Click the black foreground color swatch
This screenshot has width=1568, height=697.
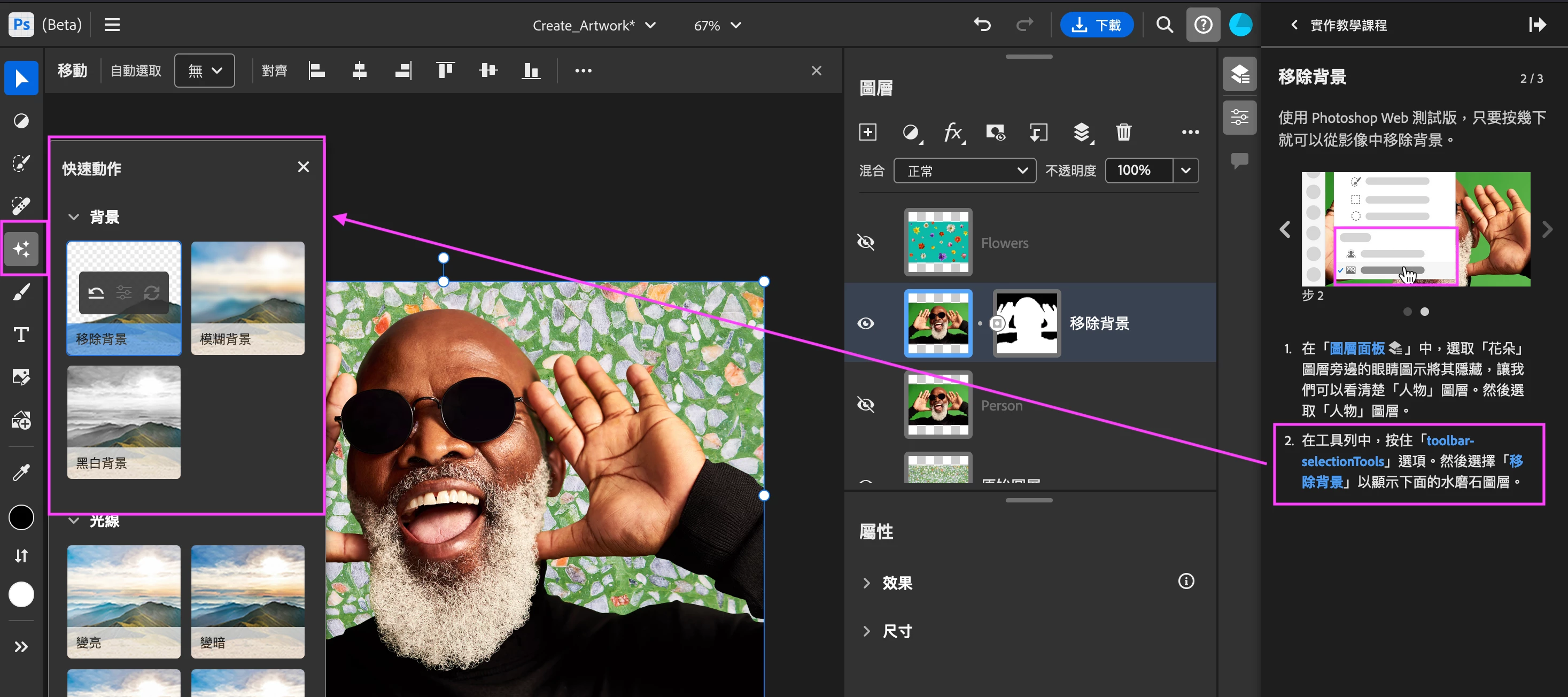[21, 517]
